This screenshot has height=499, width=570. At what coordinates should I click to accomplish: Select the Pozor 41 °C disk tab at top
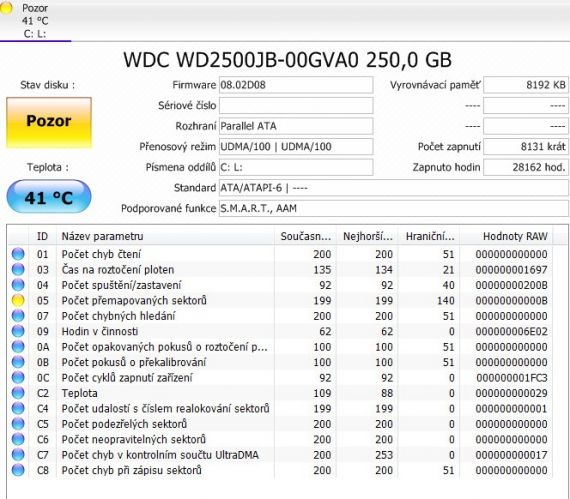pyautogui.click(x=35, y=21)
